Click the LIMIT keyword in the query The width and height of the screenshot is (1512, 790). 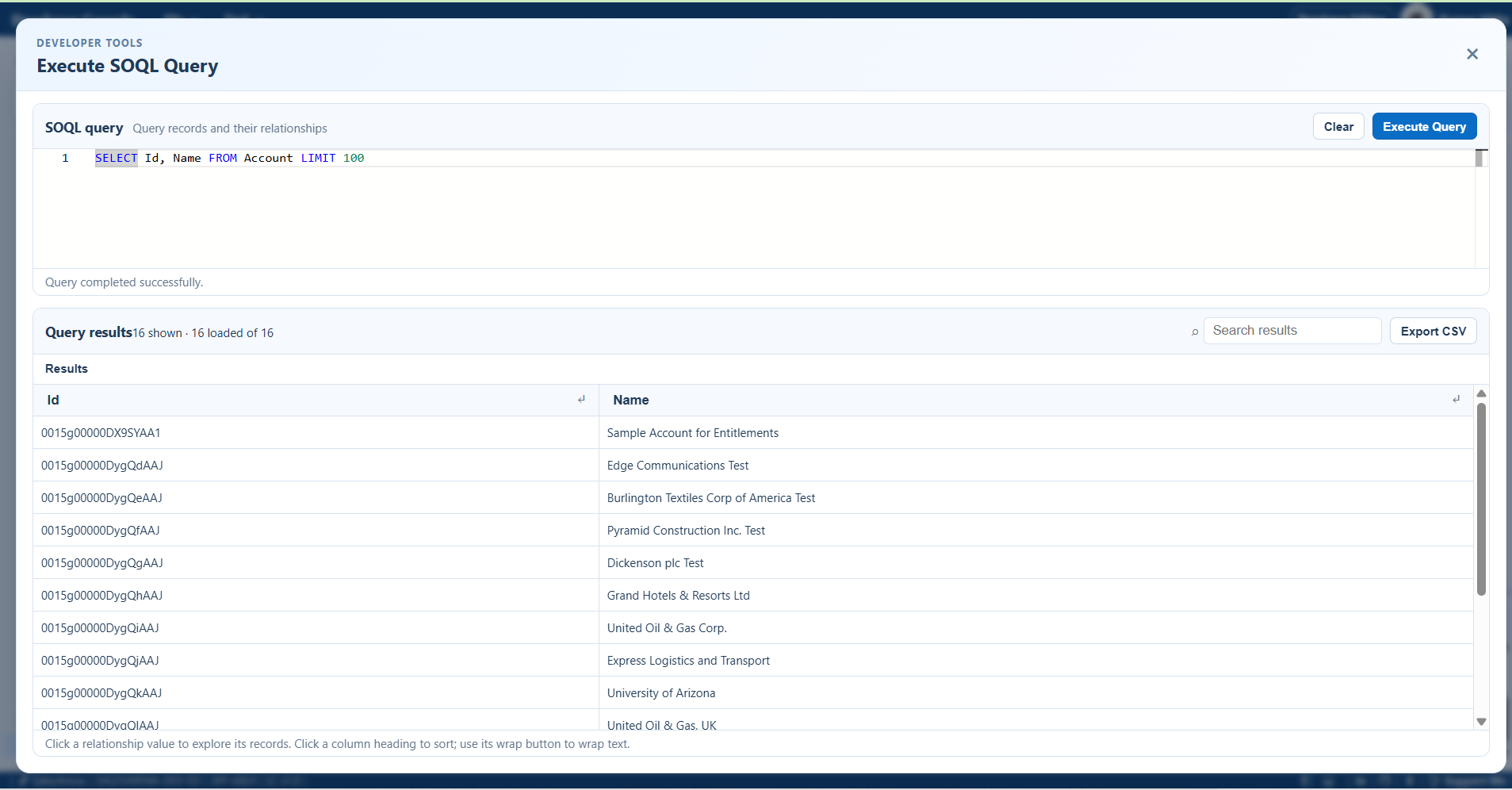coord(318,158)
